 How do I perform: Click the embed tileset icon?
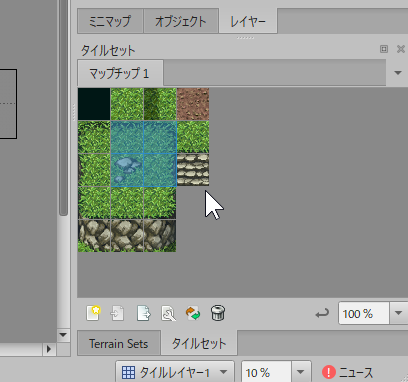118,314
